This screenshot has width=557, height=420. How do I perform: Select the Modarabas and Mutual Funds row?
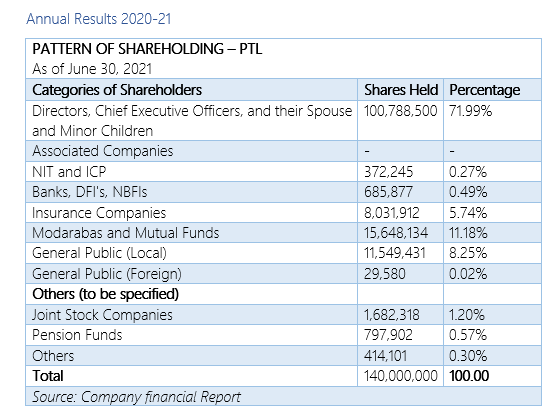tap(283, 233)
